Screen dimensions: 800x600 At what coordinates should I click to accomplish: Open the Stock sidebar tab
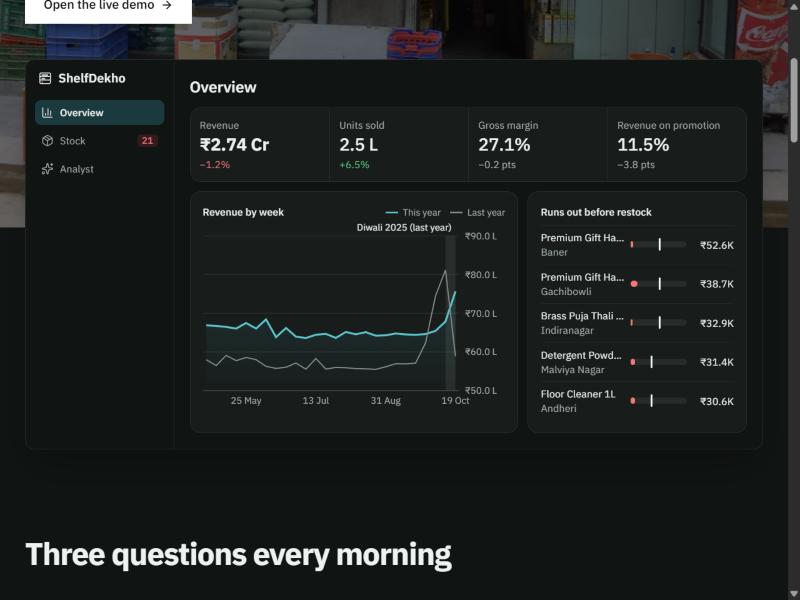tap(99, 141)
